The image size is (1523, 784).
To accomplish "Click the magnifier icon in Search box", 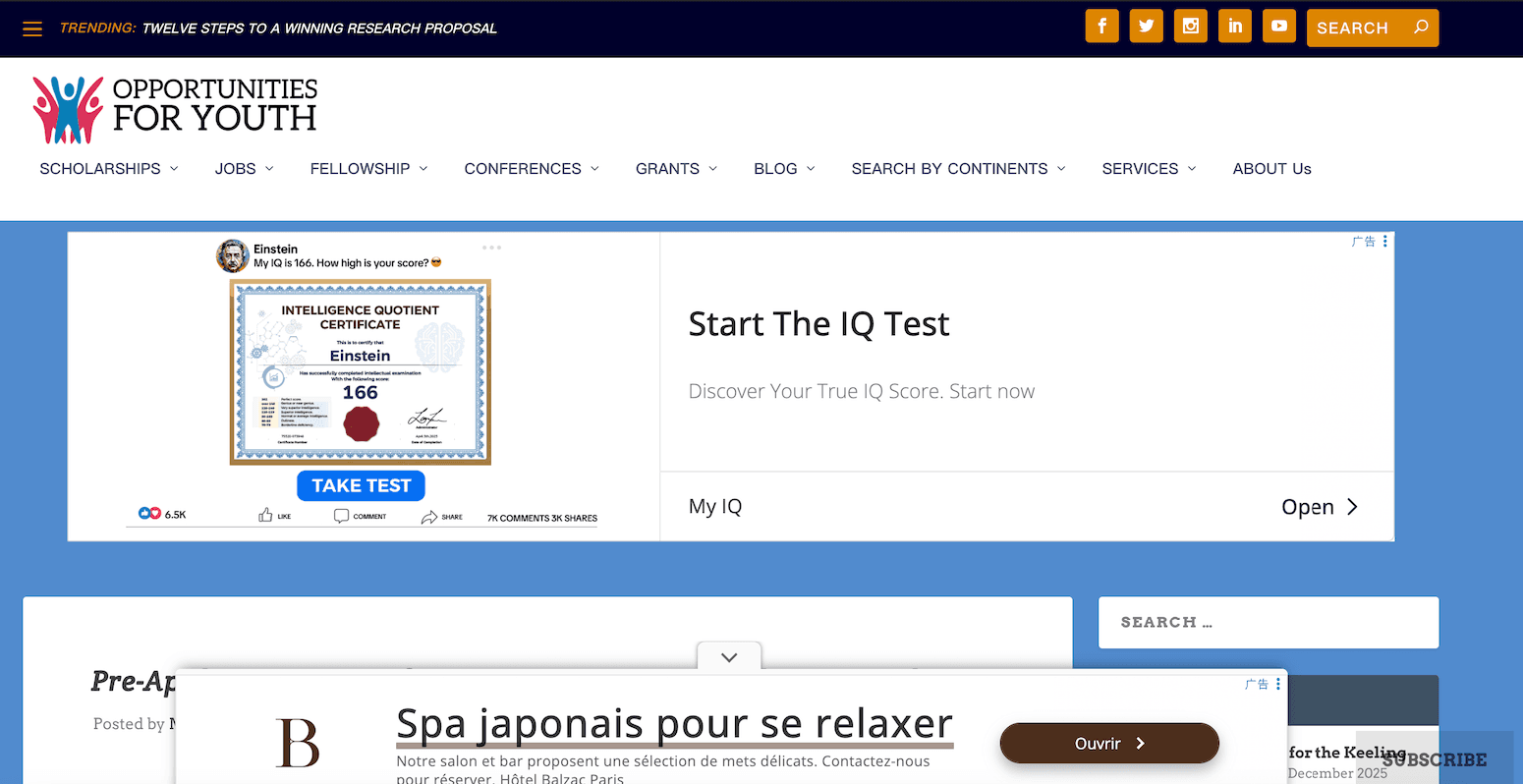I will point(1421,28).
